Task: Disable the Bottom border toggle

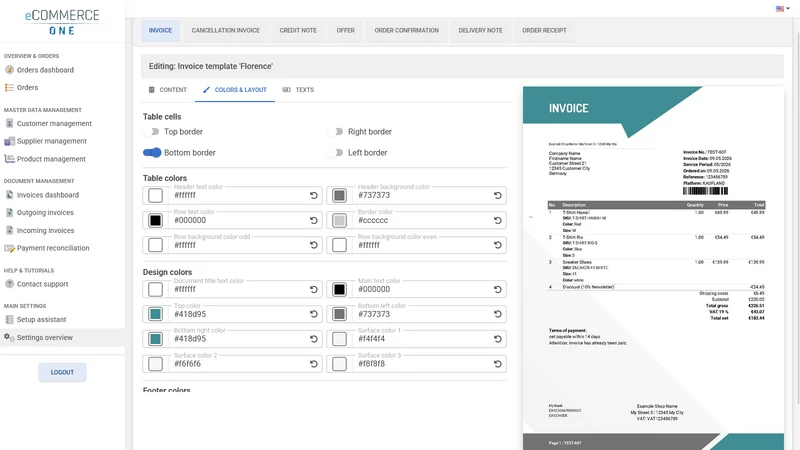Action: (x=152, y=153)
